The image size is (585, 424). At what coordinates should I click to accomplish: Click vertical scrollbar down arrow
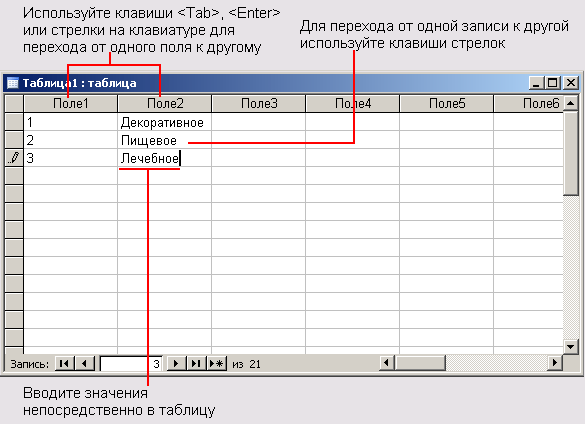tap(570, 346)
